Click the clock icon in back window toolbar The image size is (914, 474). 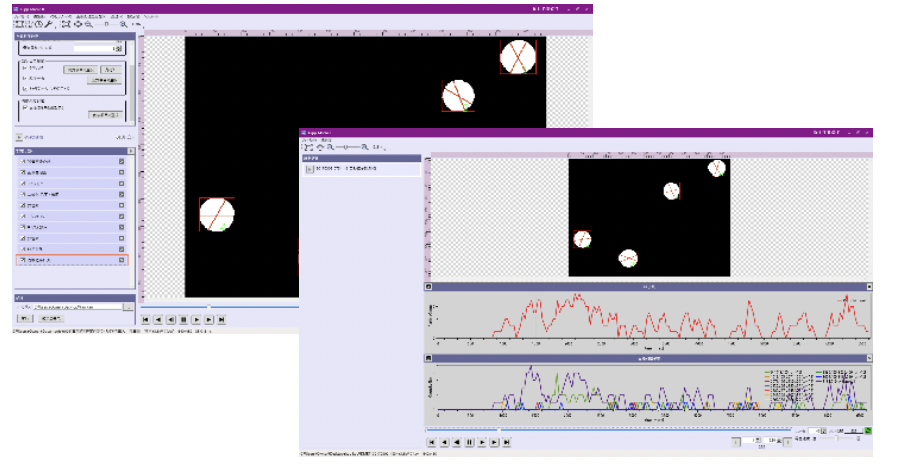point(39,24)
